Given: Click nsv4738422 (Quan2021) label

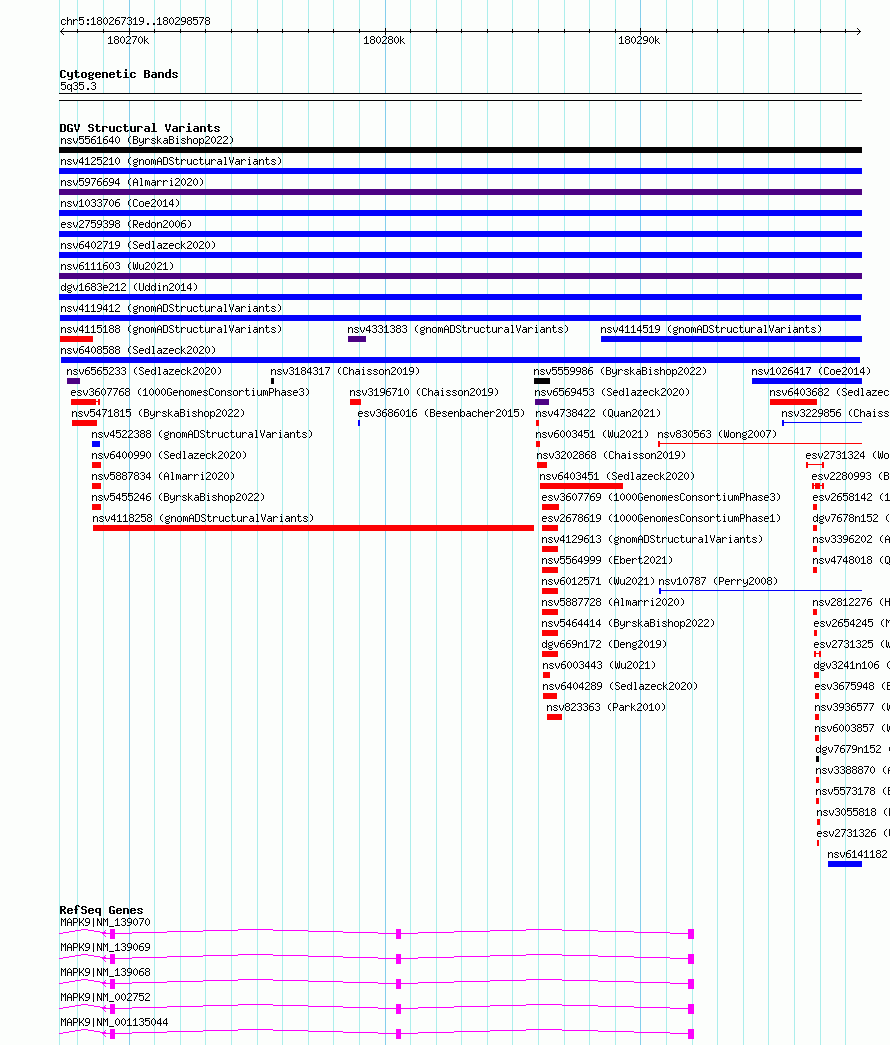Looking at the screenshot, I should [x=598, y=413].
